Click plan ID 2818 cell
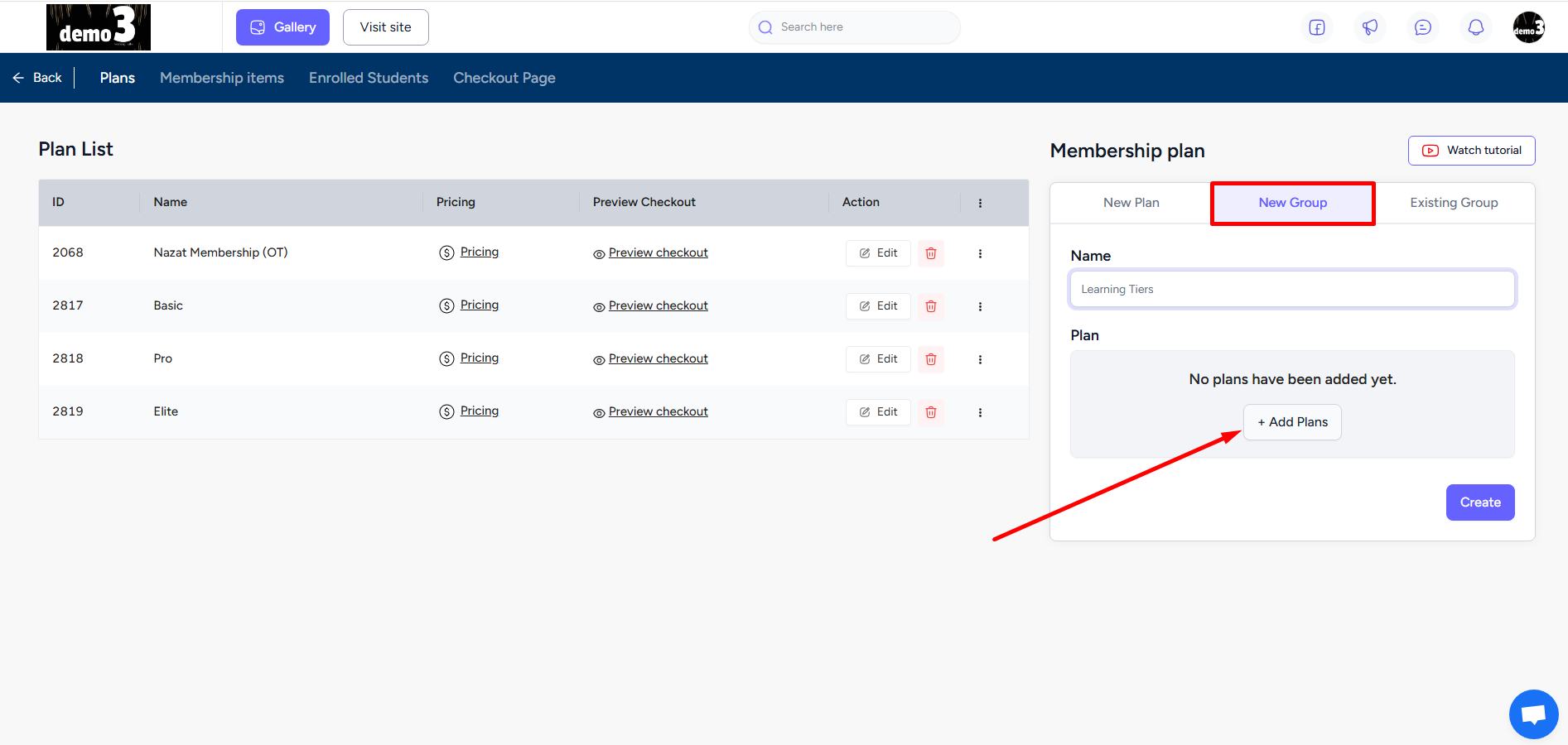The width and height of the screenshot is (1568, 745). click(x=68, y=358)
